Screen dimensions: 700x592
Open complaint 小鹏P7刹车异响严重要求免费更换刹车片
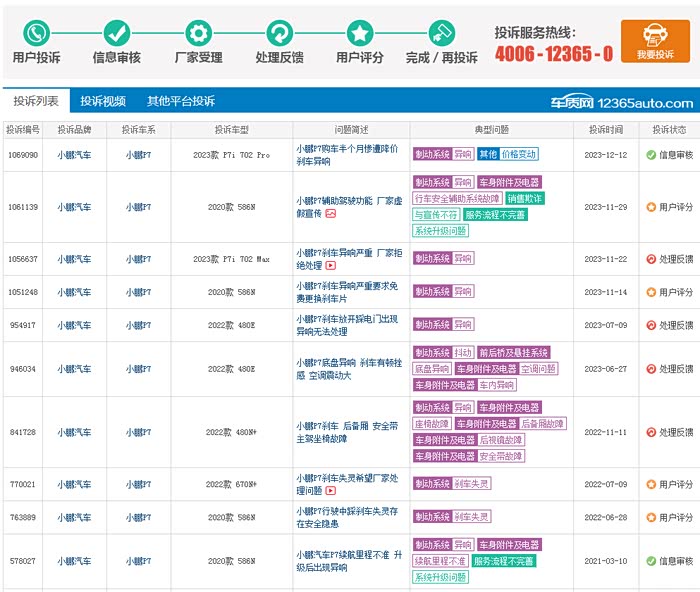point(347,292)
